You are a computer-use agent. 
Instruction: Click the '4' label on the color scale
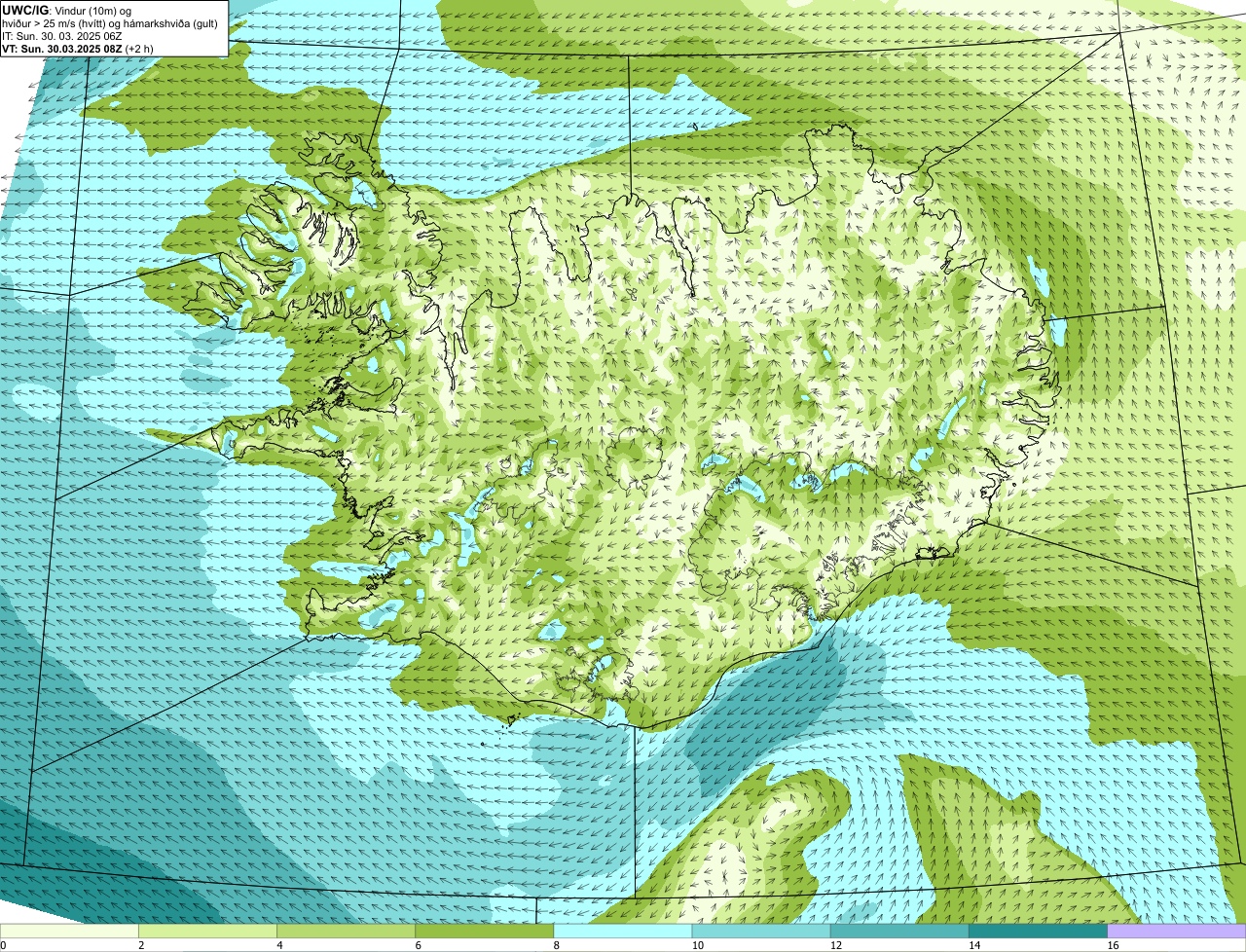point(279,945)
